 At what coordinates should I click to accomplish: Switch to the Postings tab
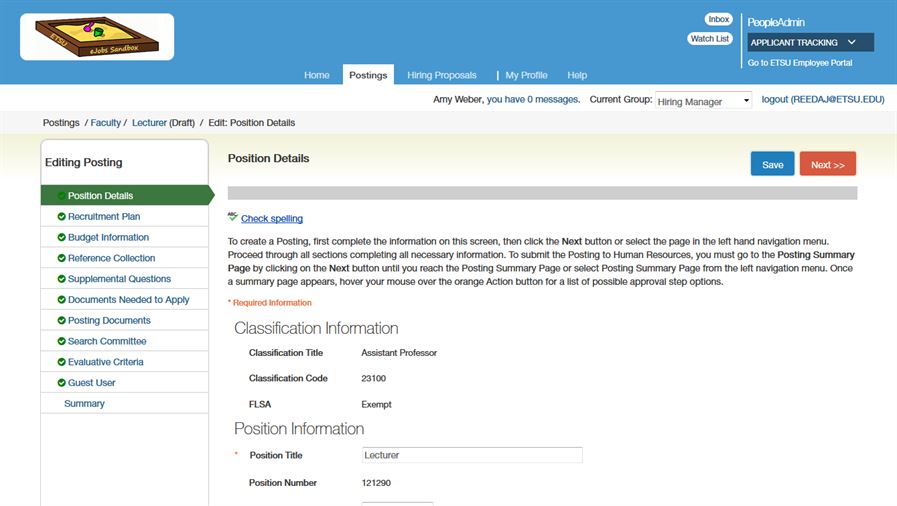tap(368, 75)
